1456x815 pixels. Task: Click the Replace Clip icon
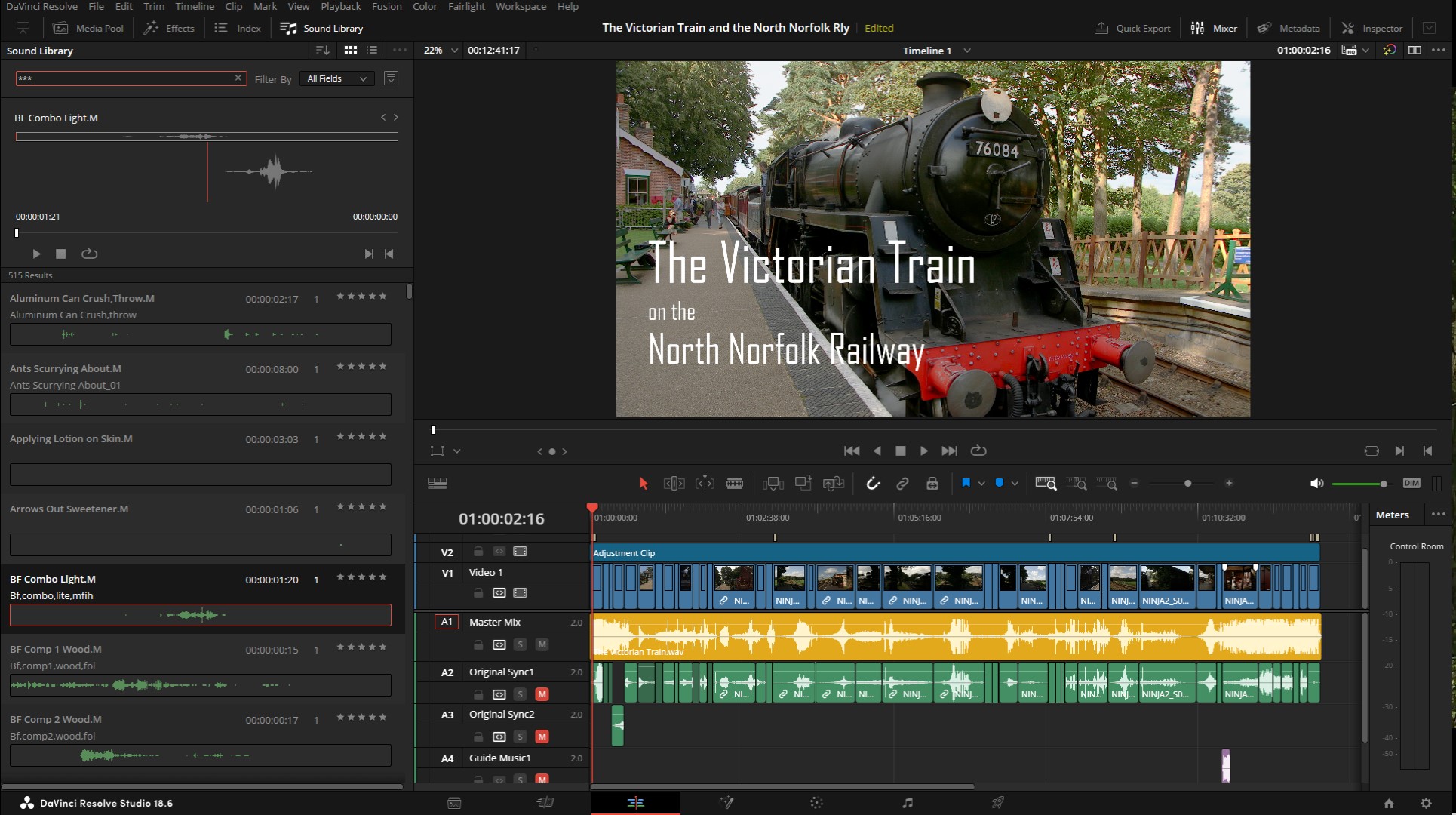(834, 484)
